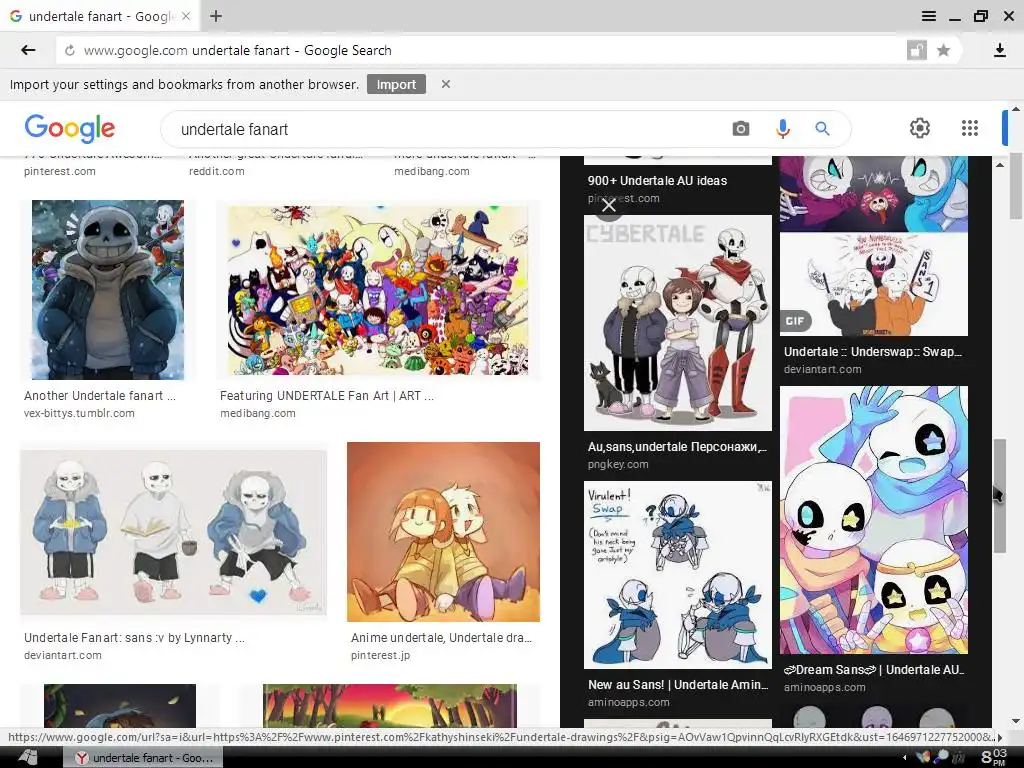Close the undertale fanart browser tab
Screen dimensions: 1024x768
[186, 16]
